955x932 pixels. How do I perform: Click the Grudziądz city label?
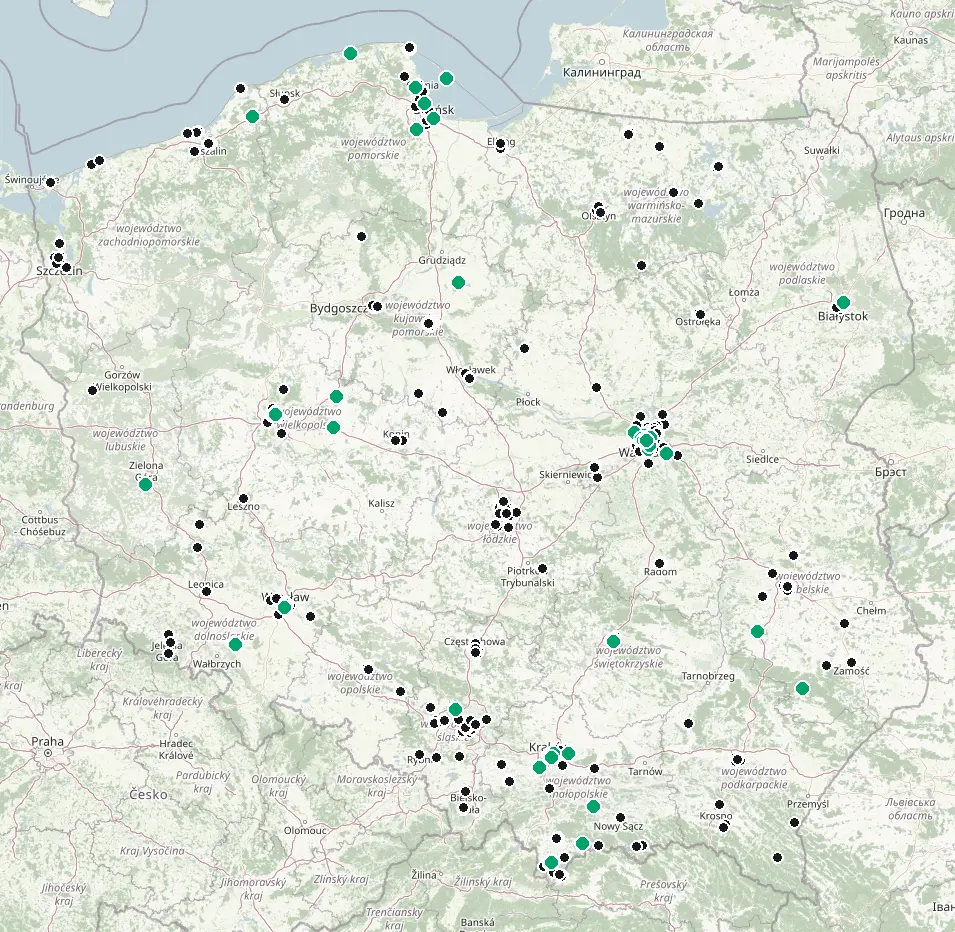coord(442,261)
